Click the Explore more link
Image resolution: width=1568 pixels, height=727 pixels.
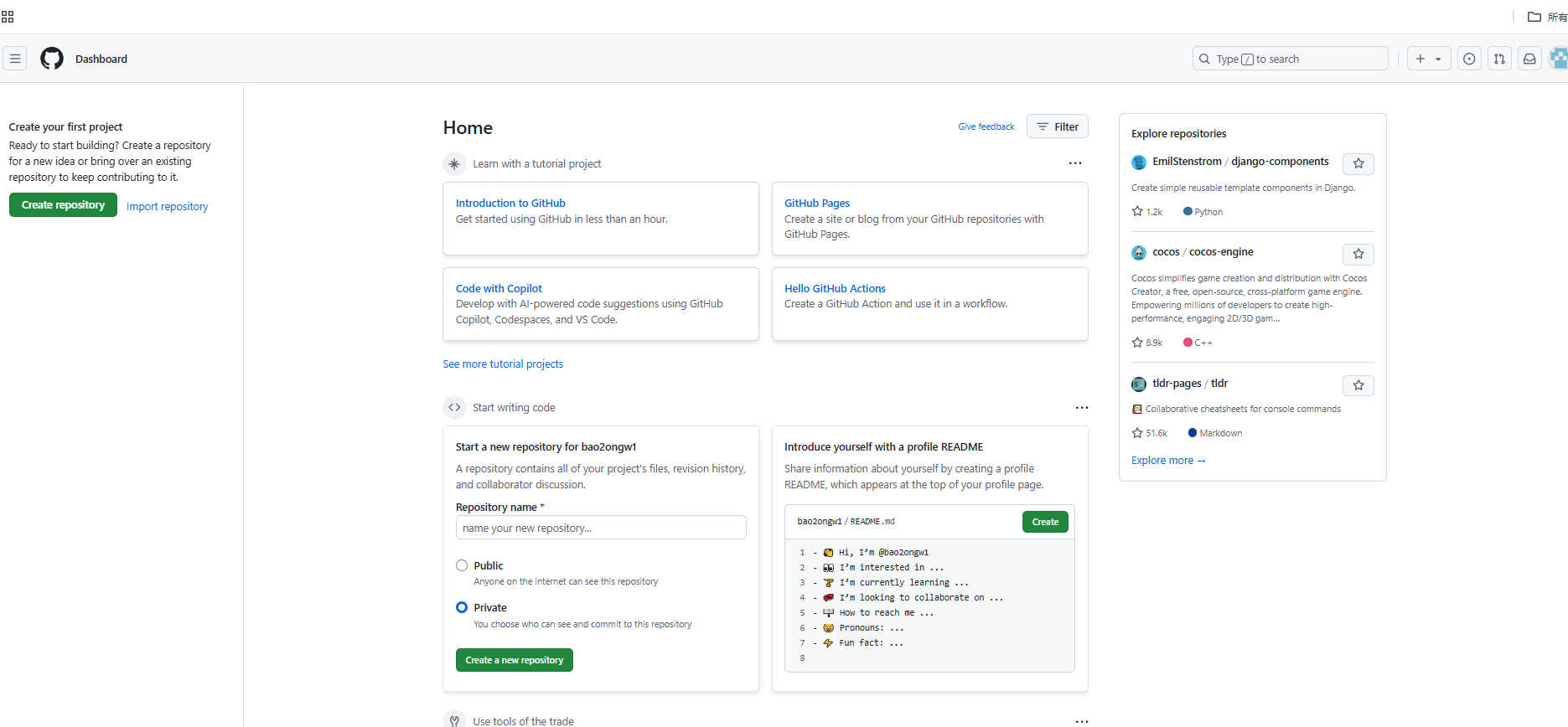click(1167, 461)
